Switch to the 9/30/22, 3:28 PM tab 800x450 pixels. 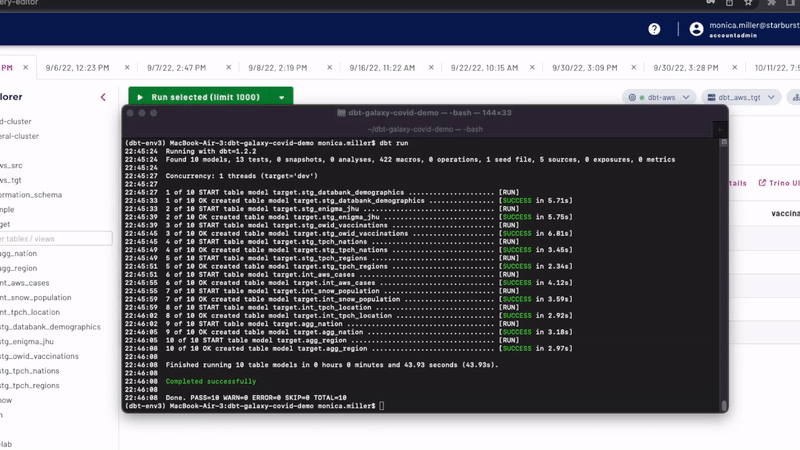(x=686, y=68)
